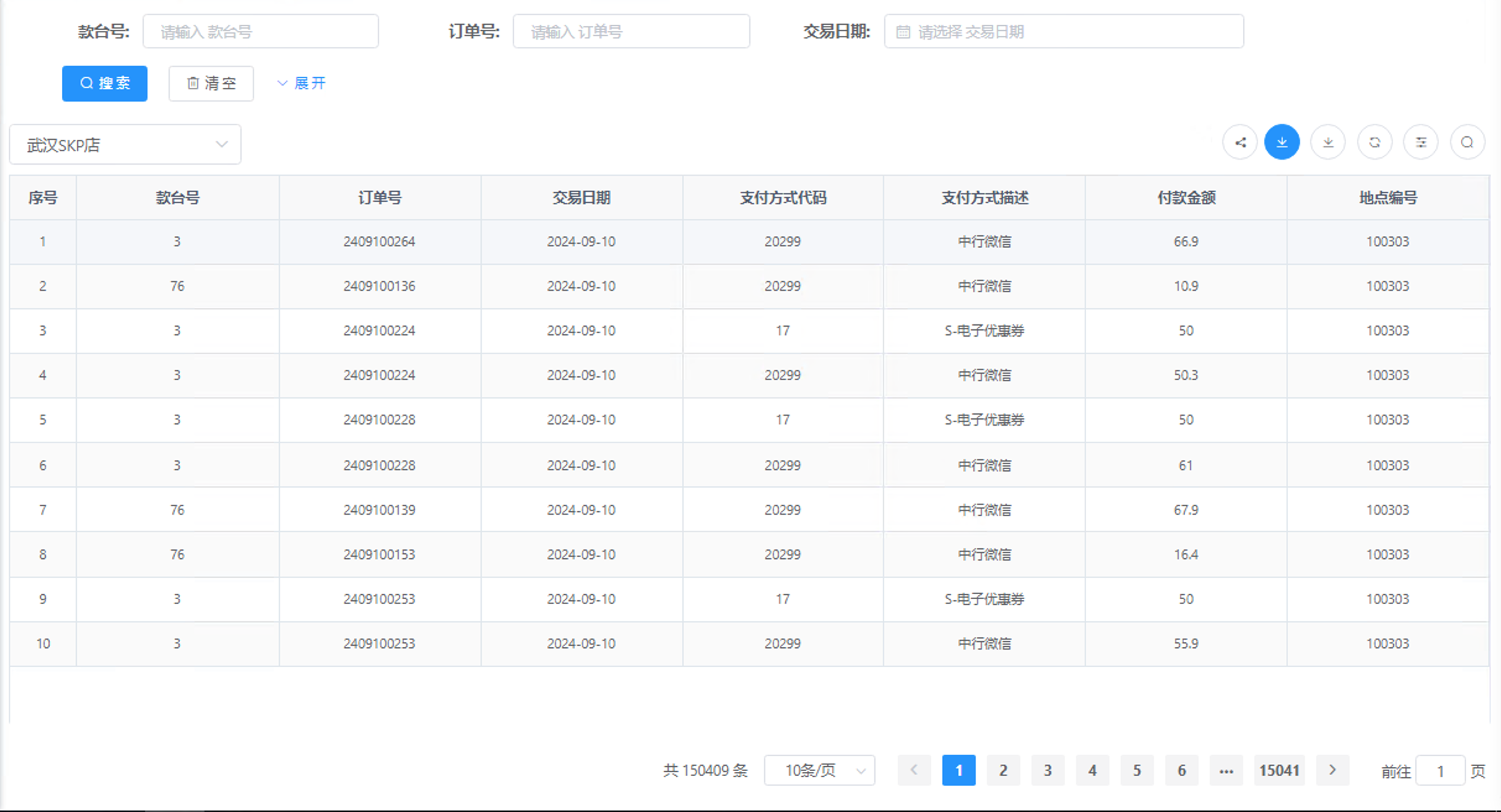Click the refresh icon above the table
This screenshot has height=812, width=1501.
point(1375,142)
